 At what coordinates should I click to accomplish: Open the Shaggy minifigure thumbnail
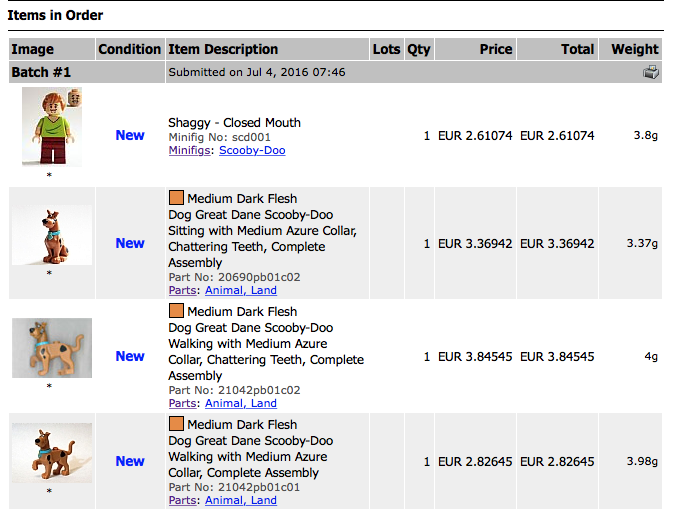coord(52,127)
